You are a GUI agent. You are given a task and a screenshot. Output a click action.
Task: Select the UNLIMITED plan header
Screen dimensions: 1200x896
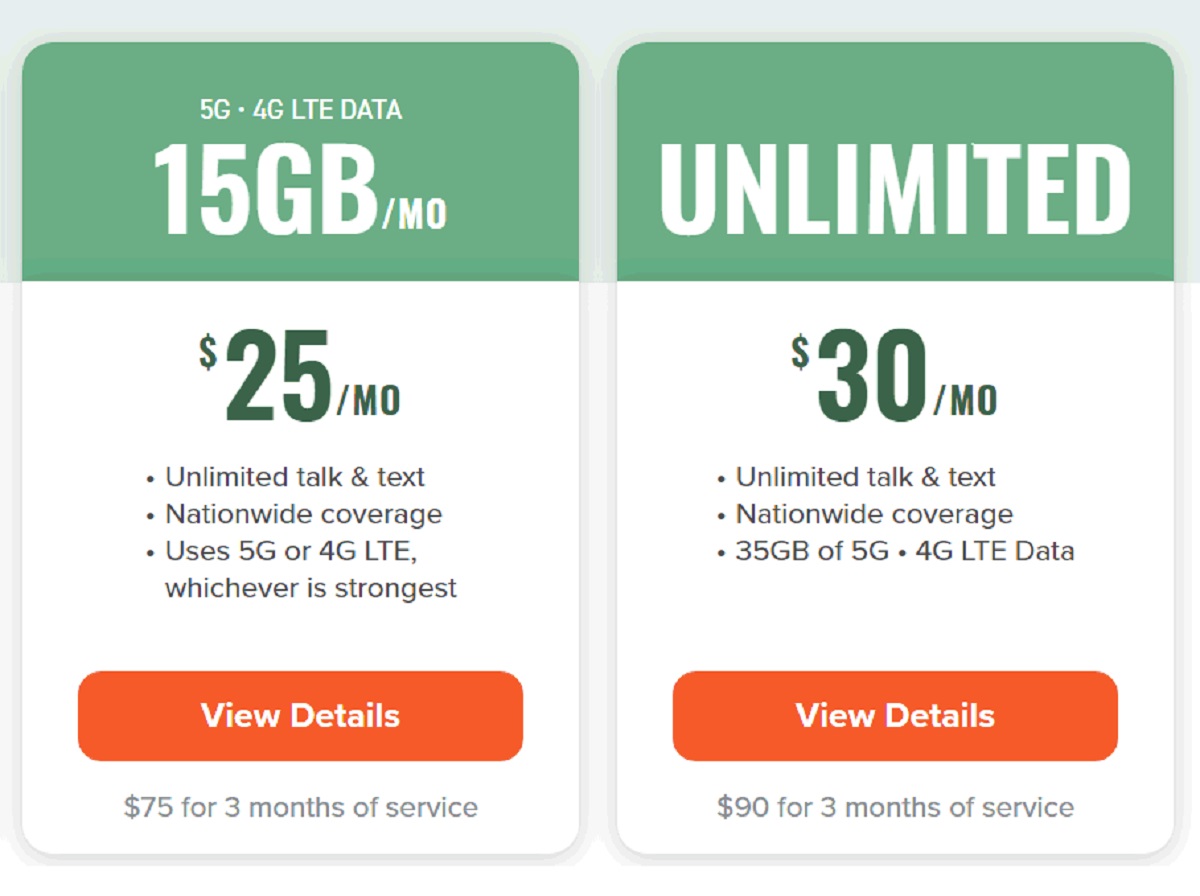pos(895,186)
